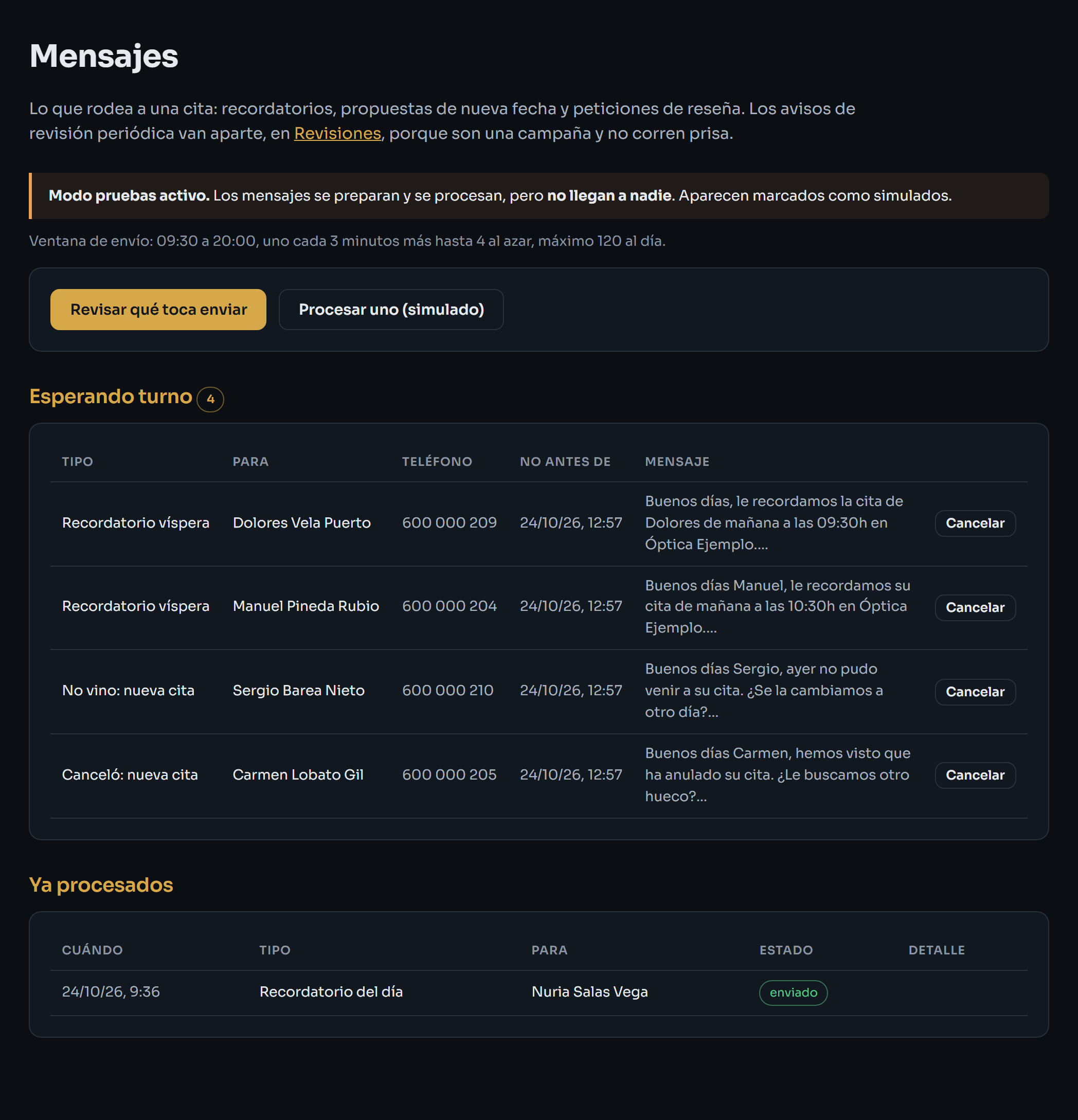Open the Revisiones link
The width and height of the screenshot is (1078, 1120).
(x=337, y=133)
